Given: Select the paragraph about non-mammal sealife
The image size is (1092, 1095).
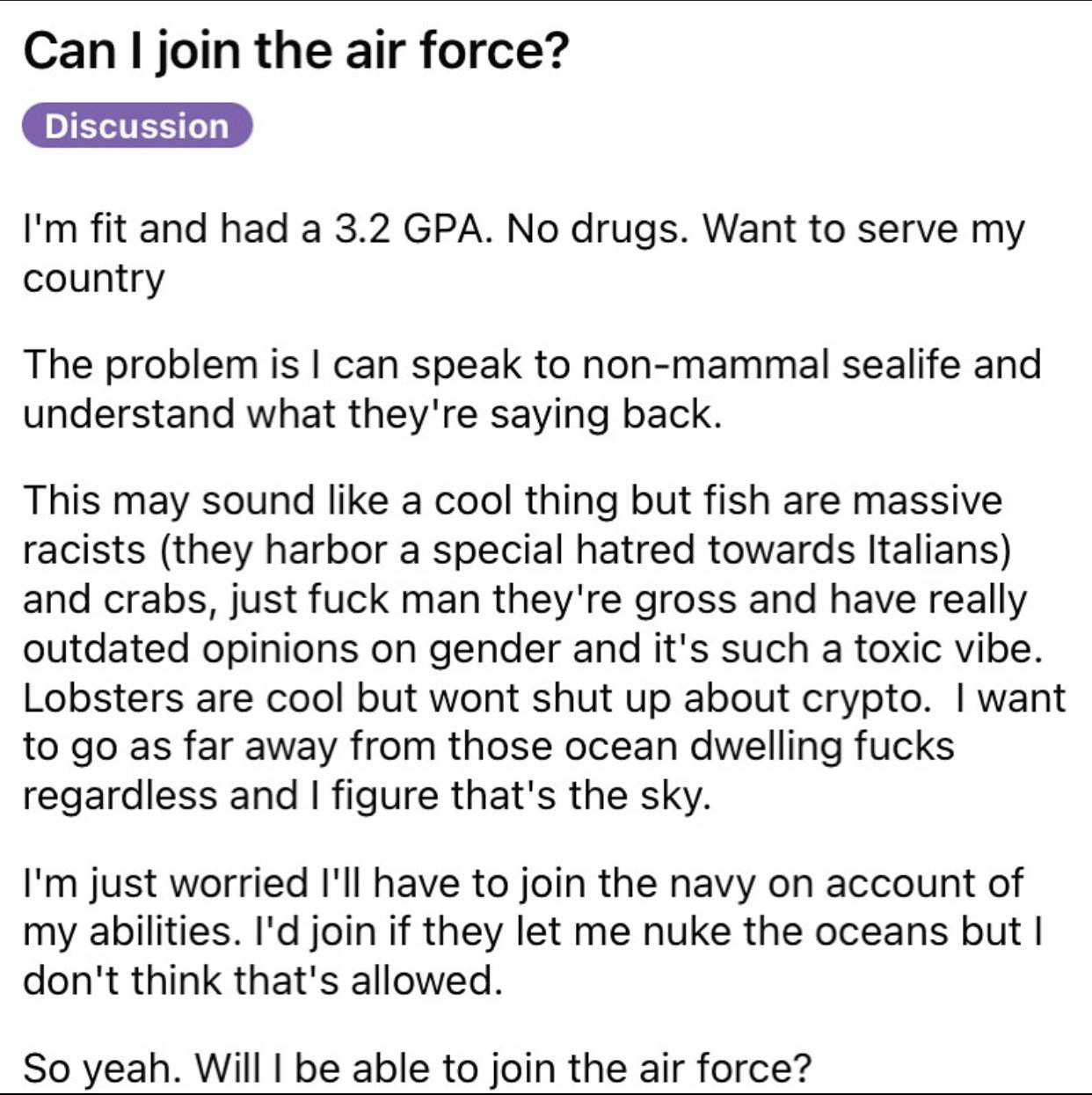Looking at the screenshot, I should [x=532, y=389].
